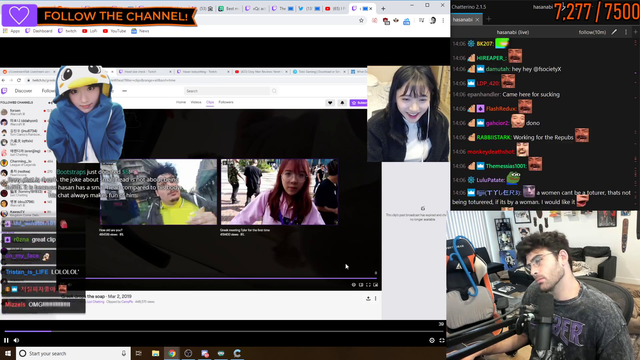Switch to the 'Best m...' browser tab

tap(230, 9)
